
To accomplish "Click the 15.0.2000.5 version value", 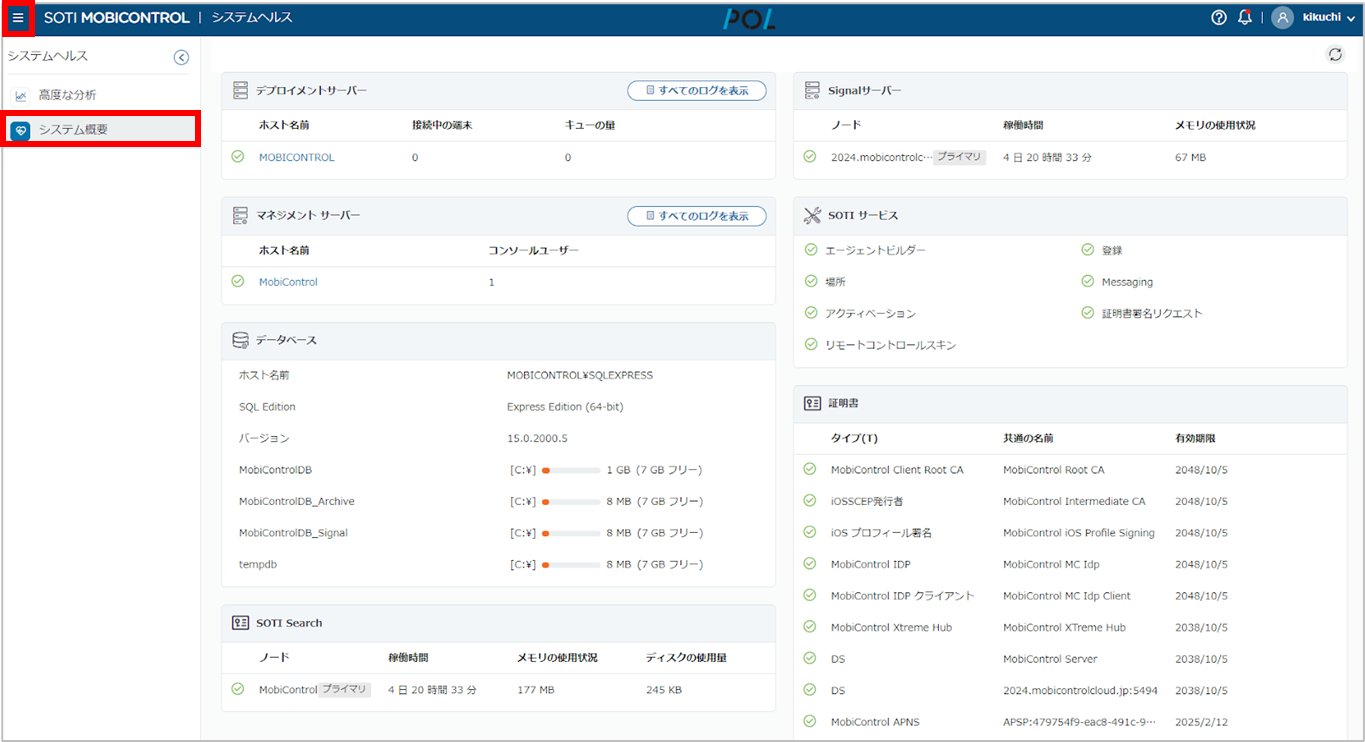I will pyautogui.click(x=537, y=439).
